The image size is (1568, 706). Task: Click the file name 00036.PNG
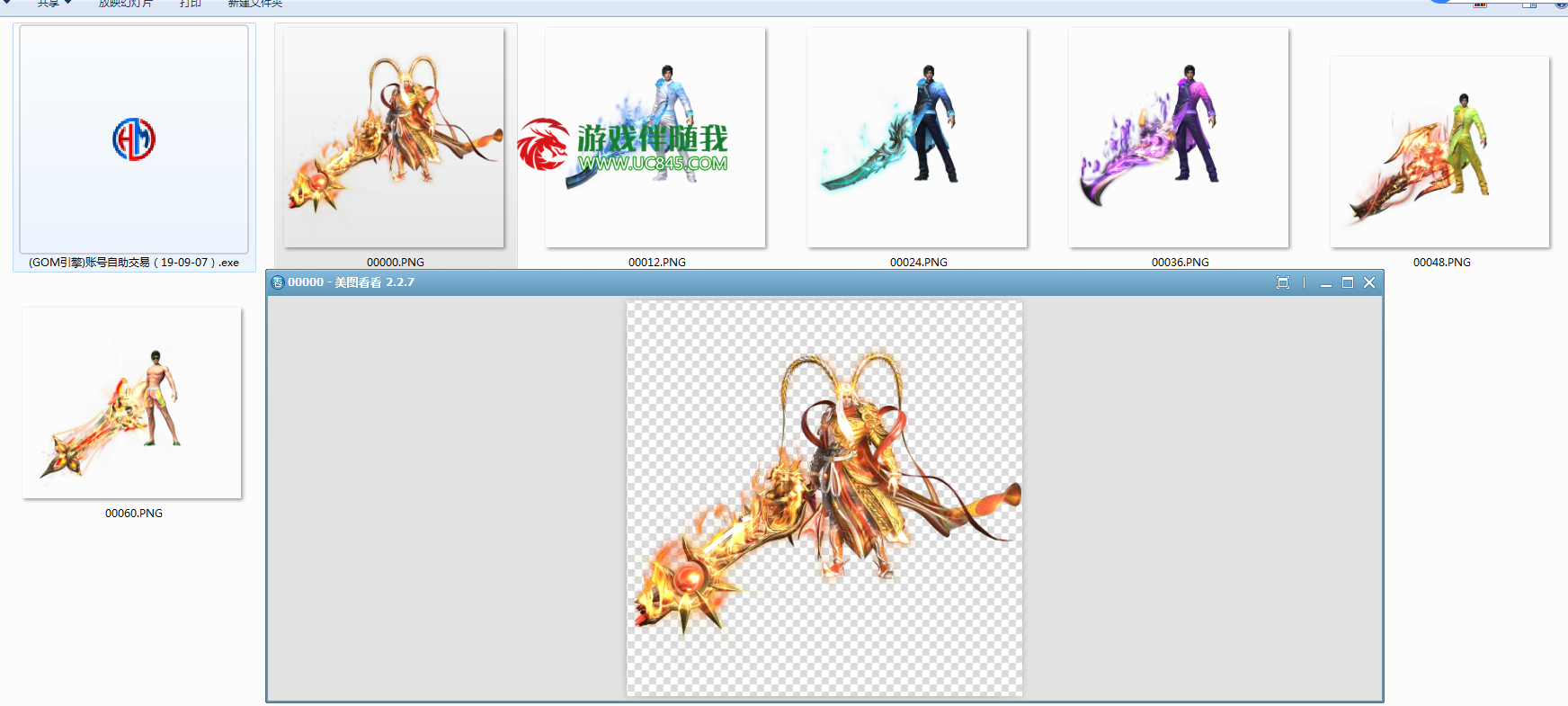1180,263
